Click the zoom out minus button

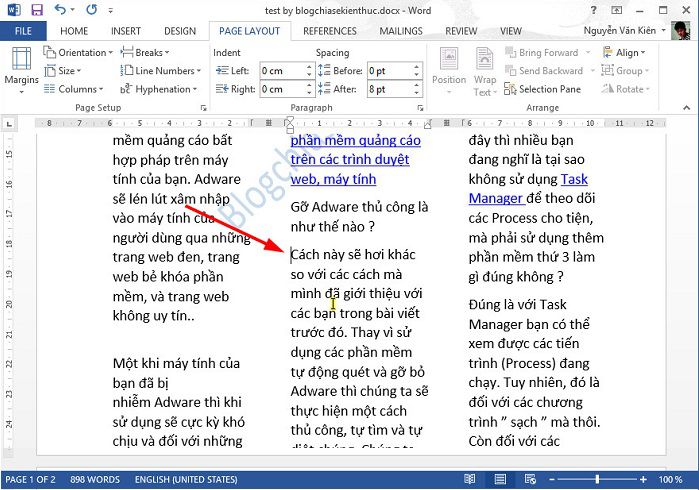(552, 480)
